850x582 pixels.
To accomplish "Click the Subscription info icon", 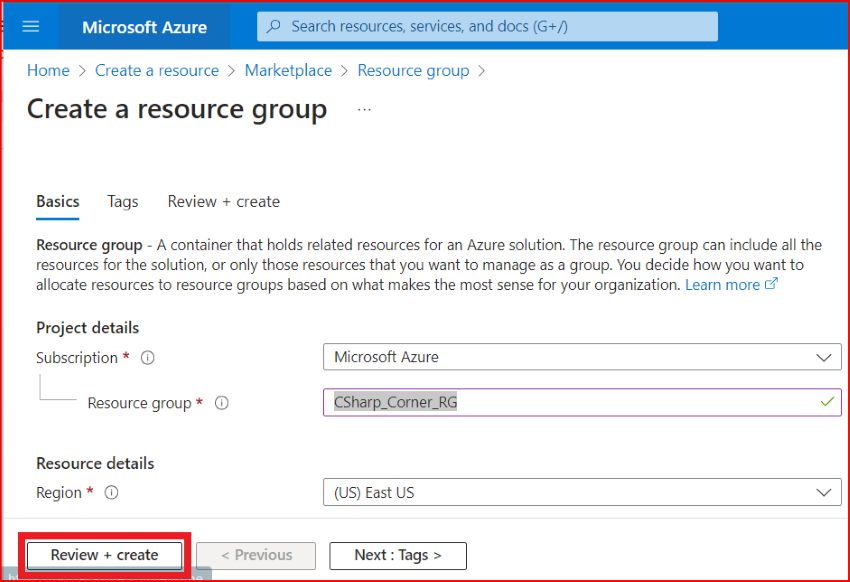I will tap(147, 358).
